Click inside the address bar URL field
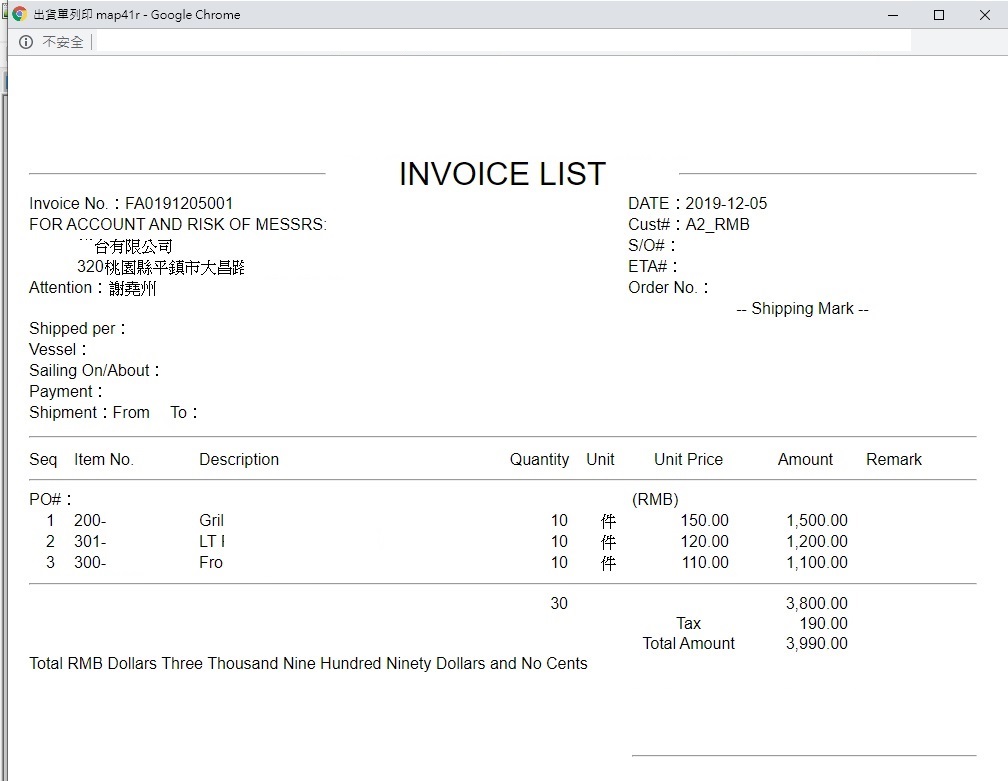This screenshot has width=1008, height=781. (500, 42)
